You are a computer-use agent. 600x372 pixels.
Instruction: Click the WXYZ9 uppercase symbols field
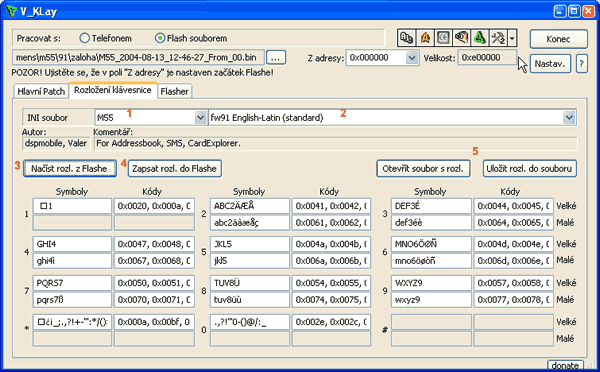[431, 283]
